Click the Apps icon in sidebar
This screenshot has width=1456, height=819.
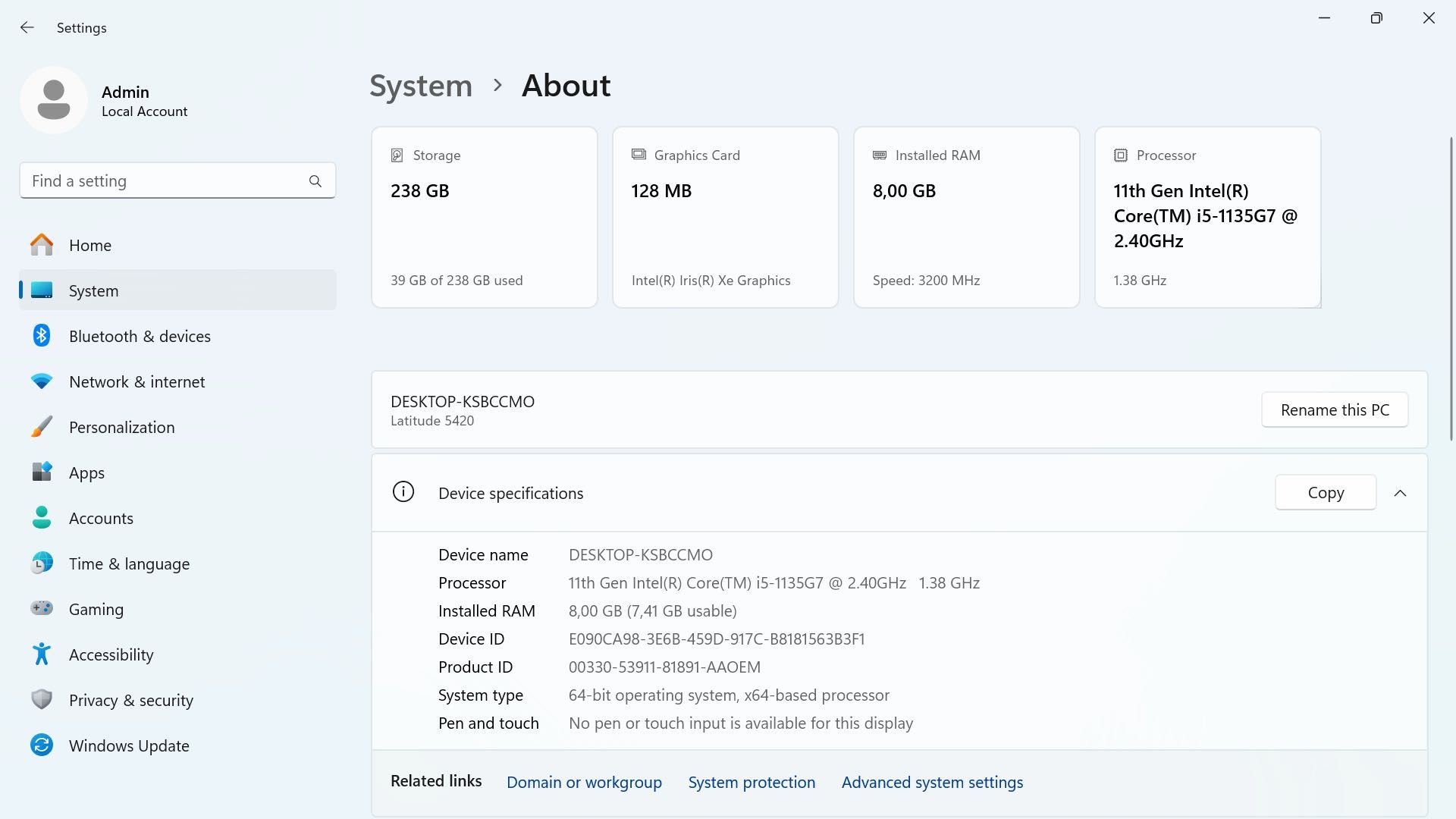tap(42, 472)
